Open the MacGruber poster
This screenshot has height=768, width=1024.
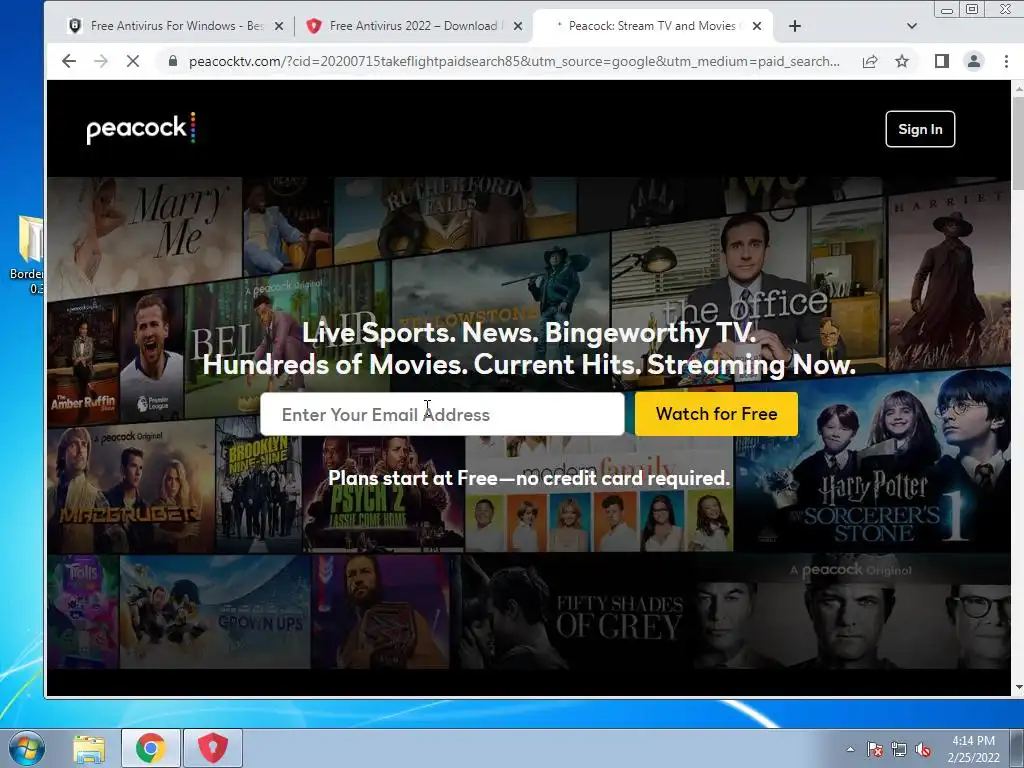tap(131, 487)
